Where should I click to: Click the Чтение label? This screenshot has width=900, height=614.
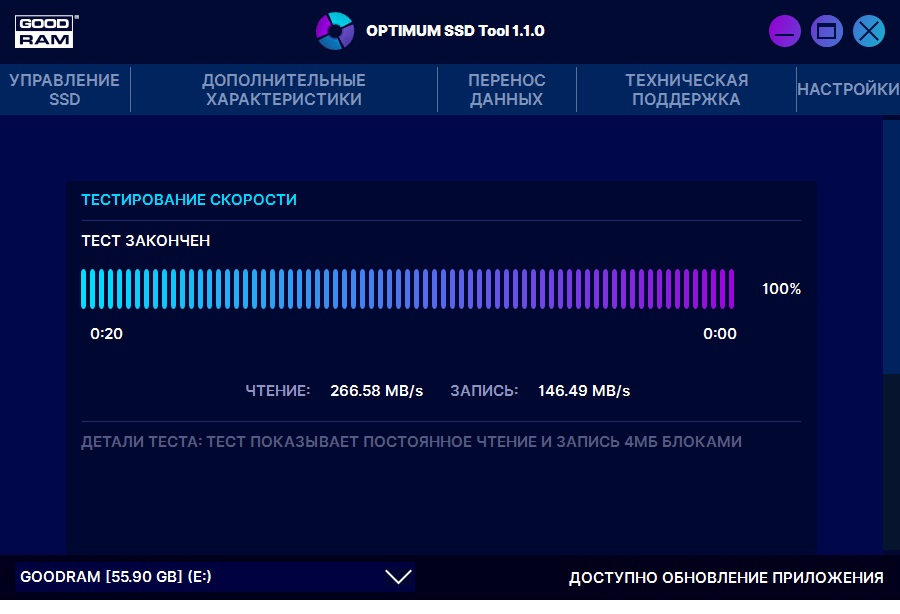[278, 391]
